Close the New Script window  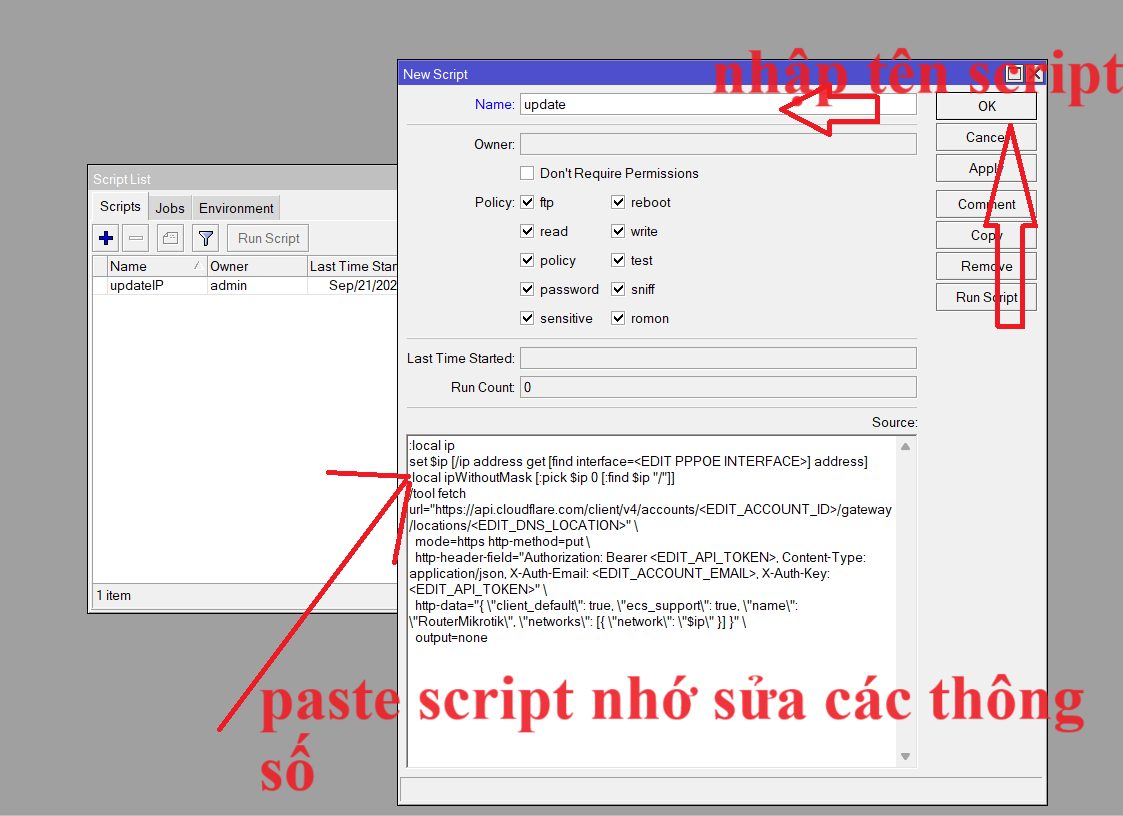1035,74
